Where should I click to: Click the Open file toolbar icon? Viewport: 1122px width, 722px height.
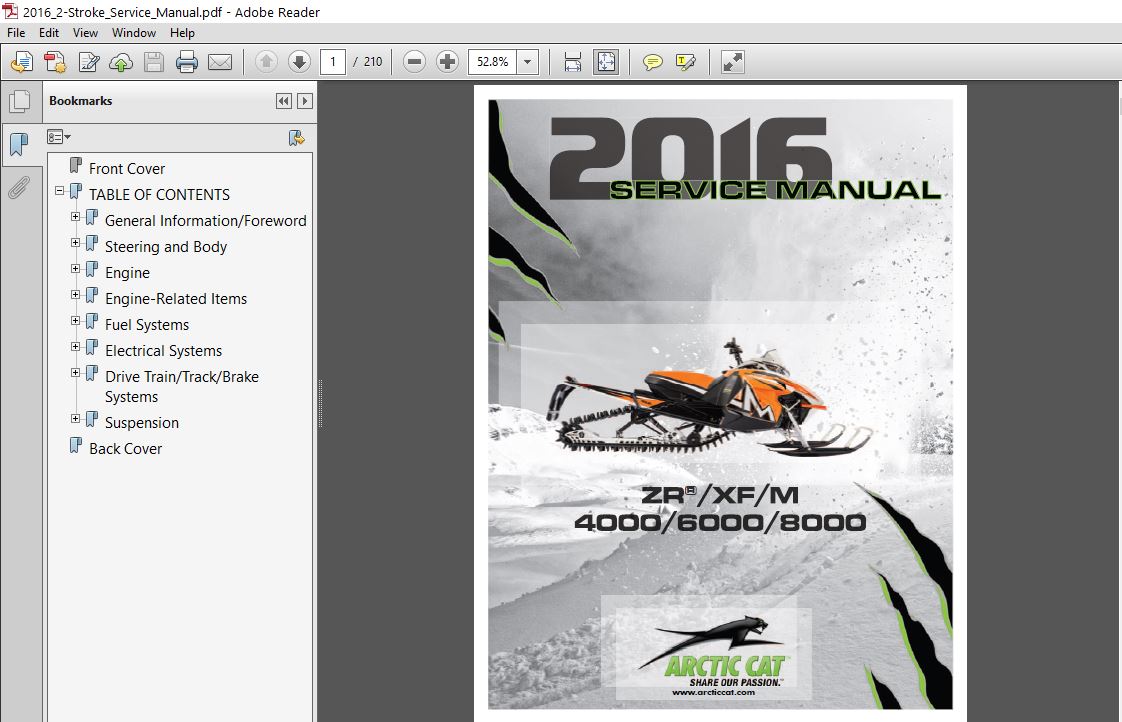tap(21, 62)
